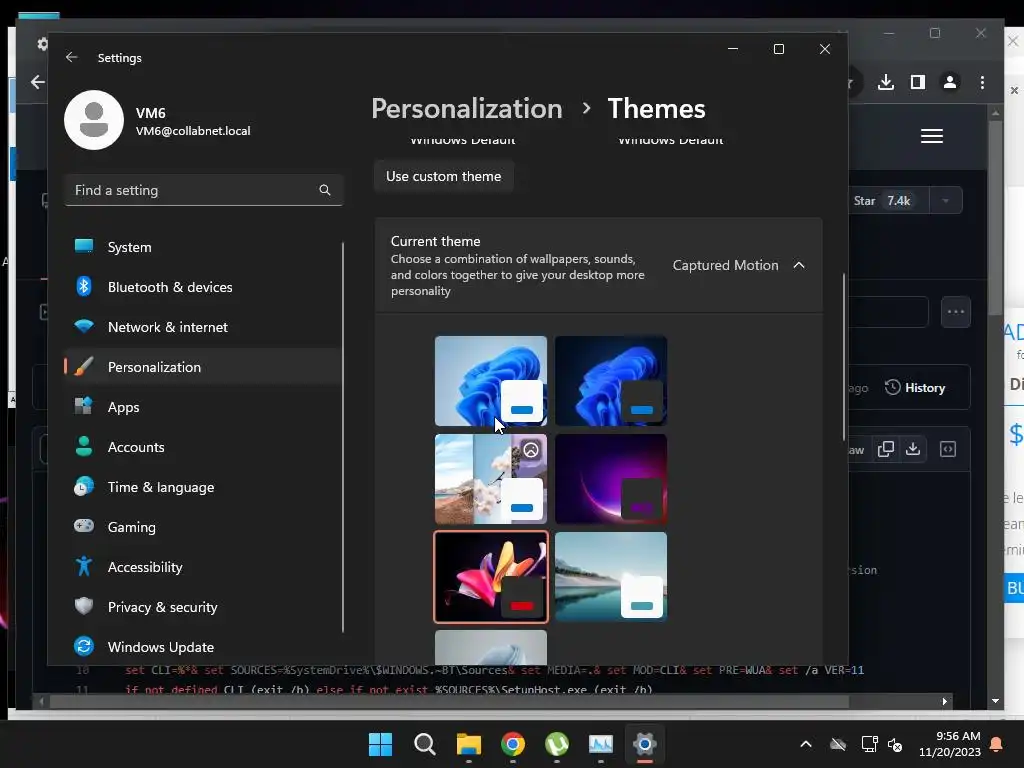The image size is (1024, 768).
Task: Click the Gaming controller icon
Action: point(84,526)
